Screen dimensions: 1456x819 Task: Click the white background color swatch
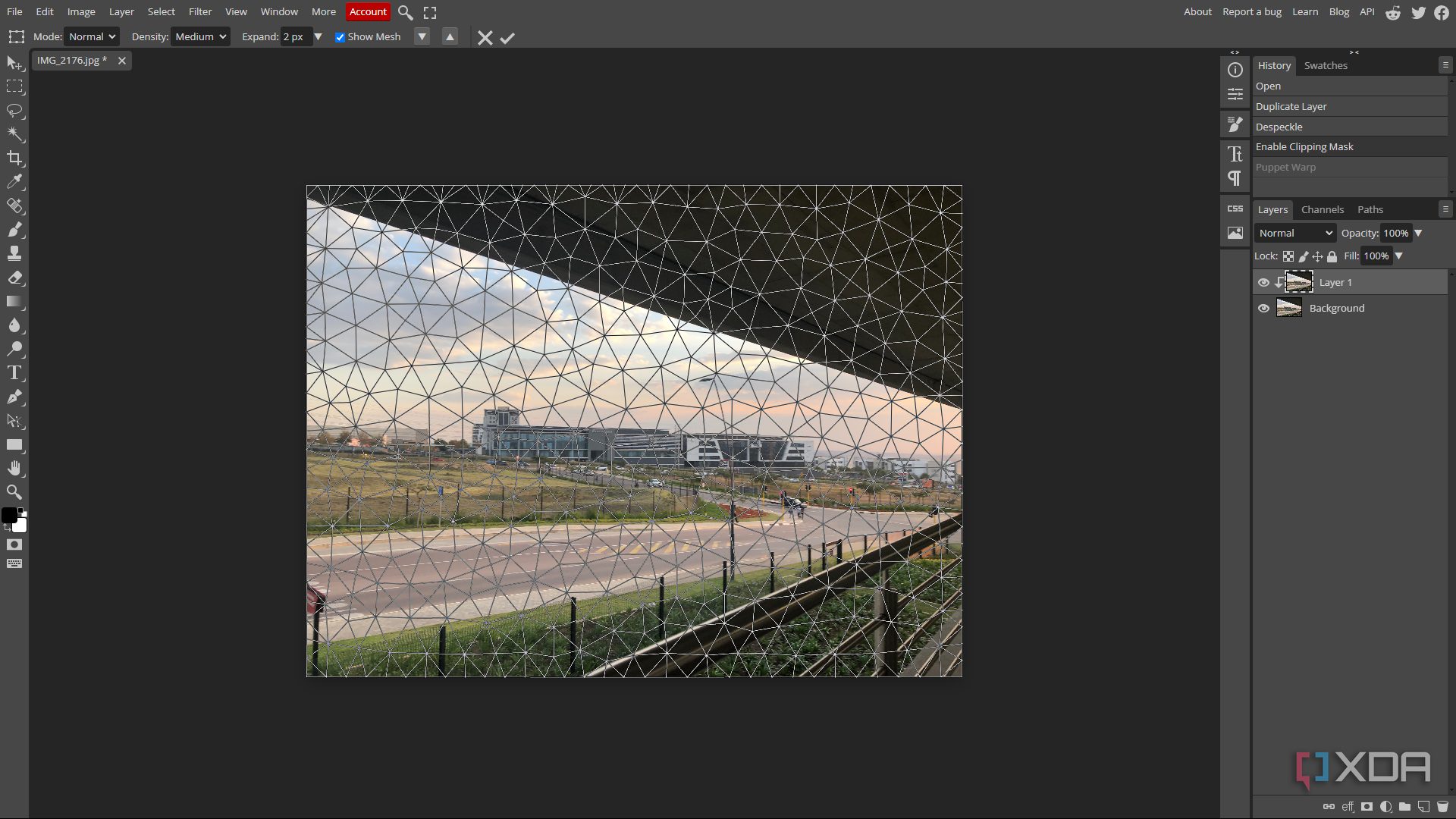20,526
